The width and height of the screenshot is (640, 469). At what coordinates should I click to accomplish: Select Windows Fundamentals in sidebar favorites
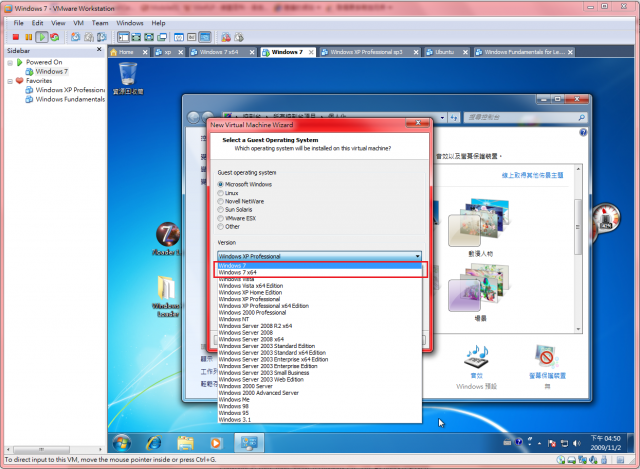point(70,99)
